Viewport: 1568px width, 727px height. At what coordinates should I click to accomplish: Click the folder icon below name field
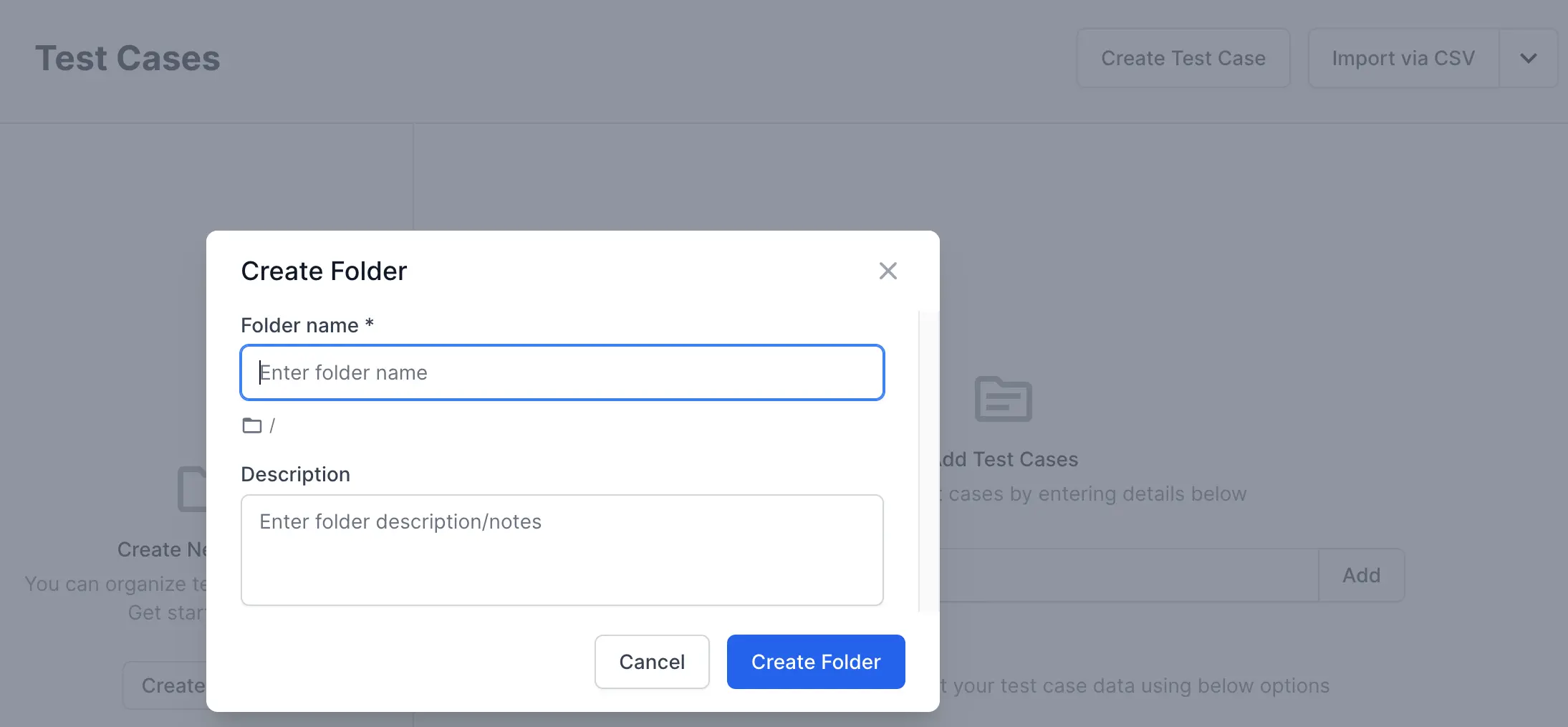251,425
